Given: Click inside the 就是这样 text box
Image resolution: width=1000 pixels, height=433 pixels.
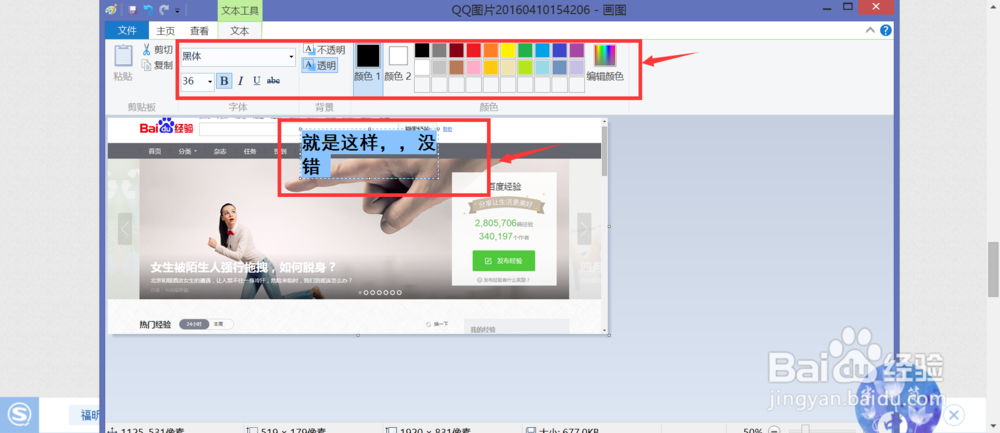Looking at the screenshot, I should pos(369,155).
